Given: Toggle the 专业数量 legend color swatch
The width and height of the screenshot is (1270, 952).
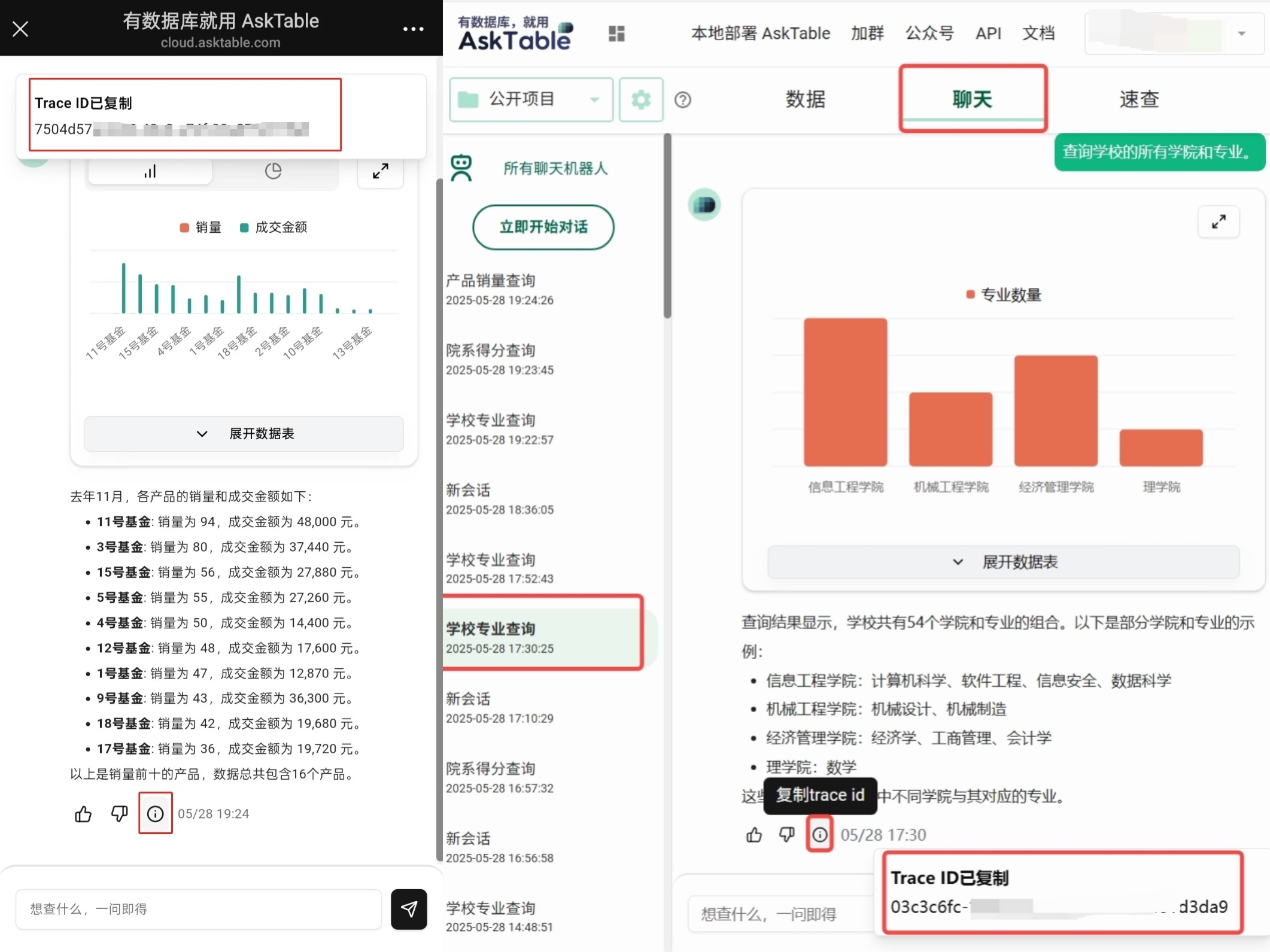Looking at the screenshot, I should coord(970,294).
